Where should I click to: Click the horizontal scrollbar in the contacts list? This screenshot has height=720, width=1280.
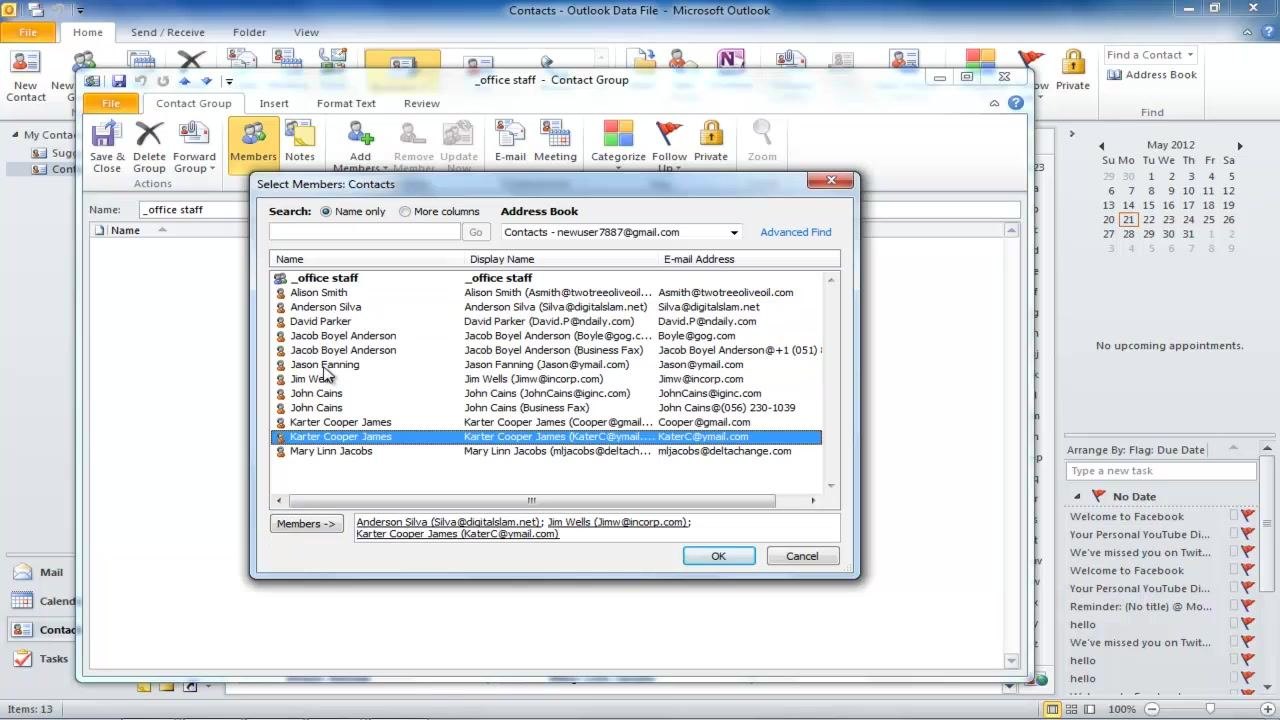tap(532, 501)
